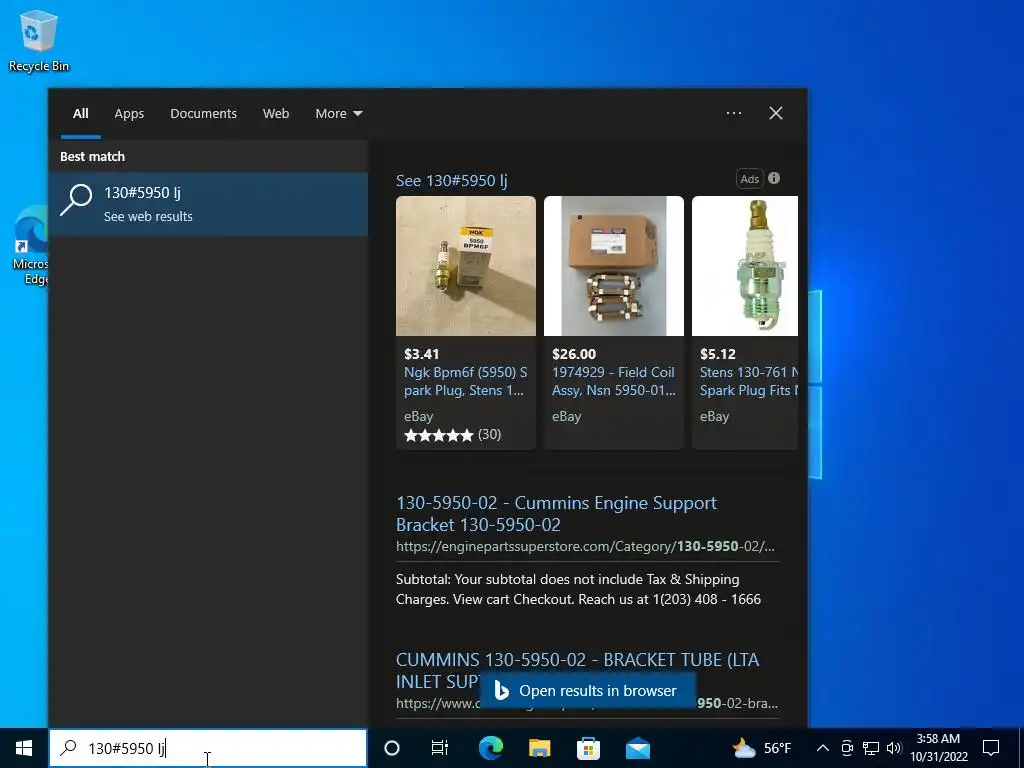The width and height of the screenshot is (1024, 768).
Task: Expand the More filters dropdown
Action: [339, 113]
